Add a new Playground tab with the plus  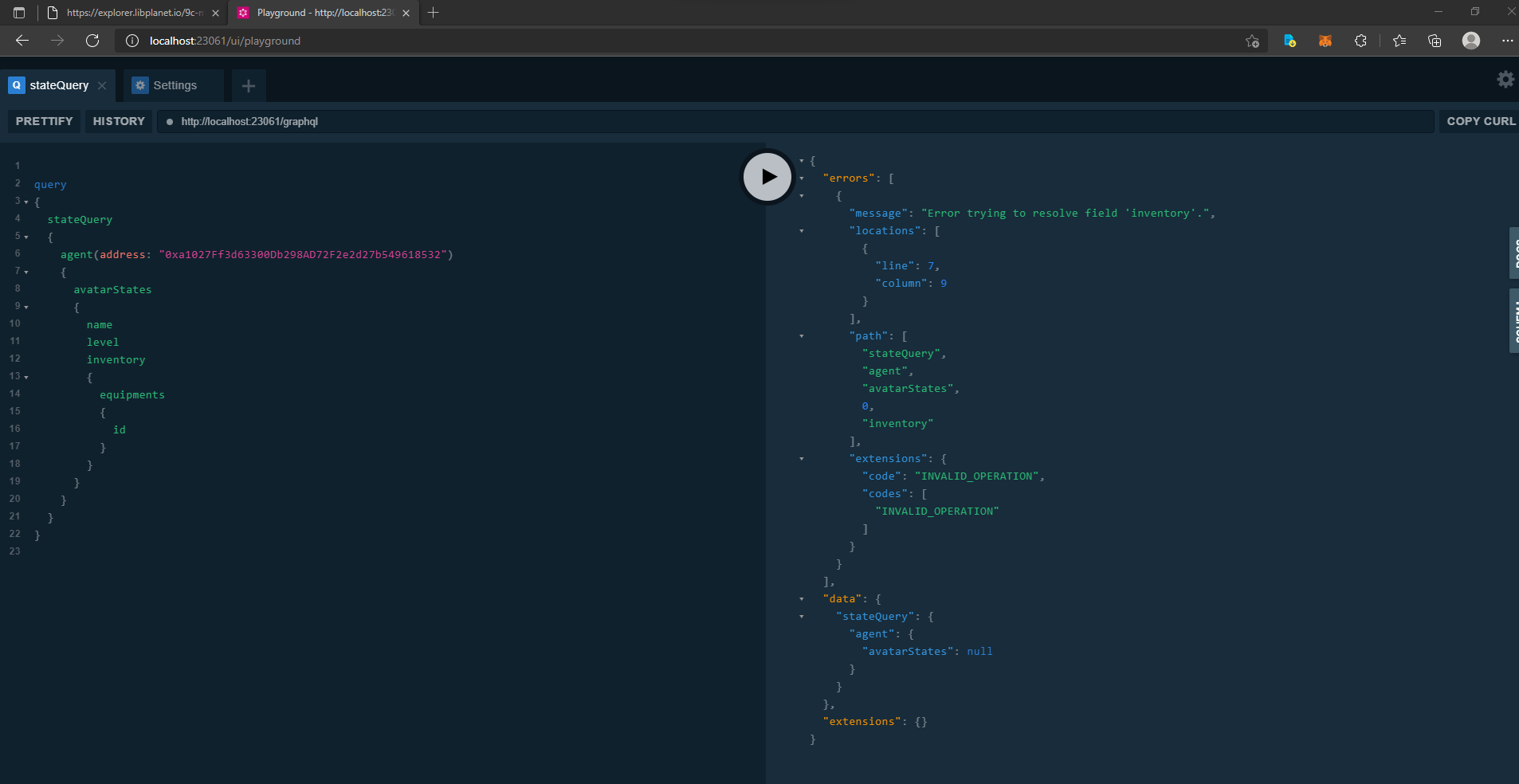pos(248,85)
